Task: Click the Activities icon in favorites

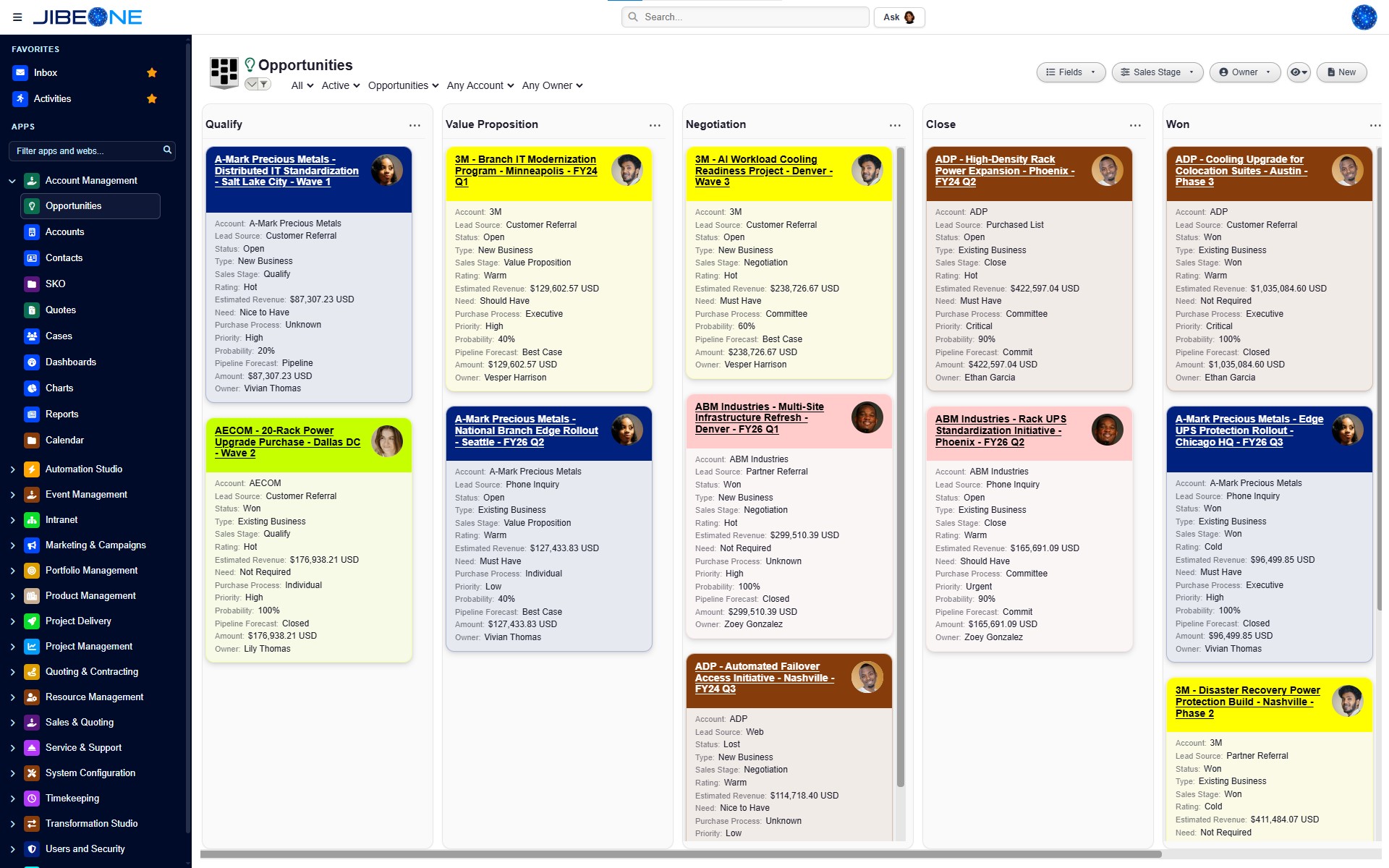Action: (x=20, y=98)
